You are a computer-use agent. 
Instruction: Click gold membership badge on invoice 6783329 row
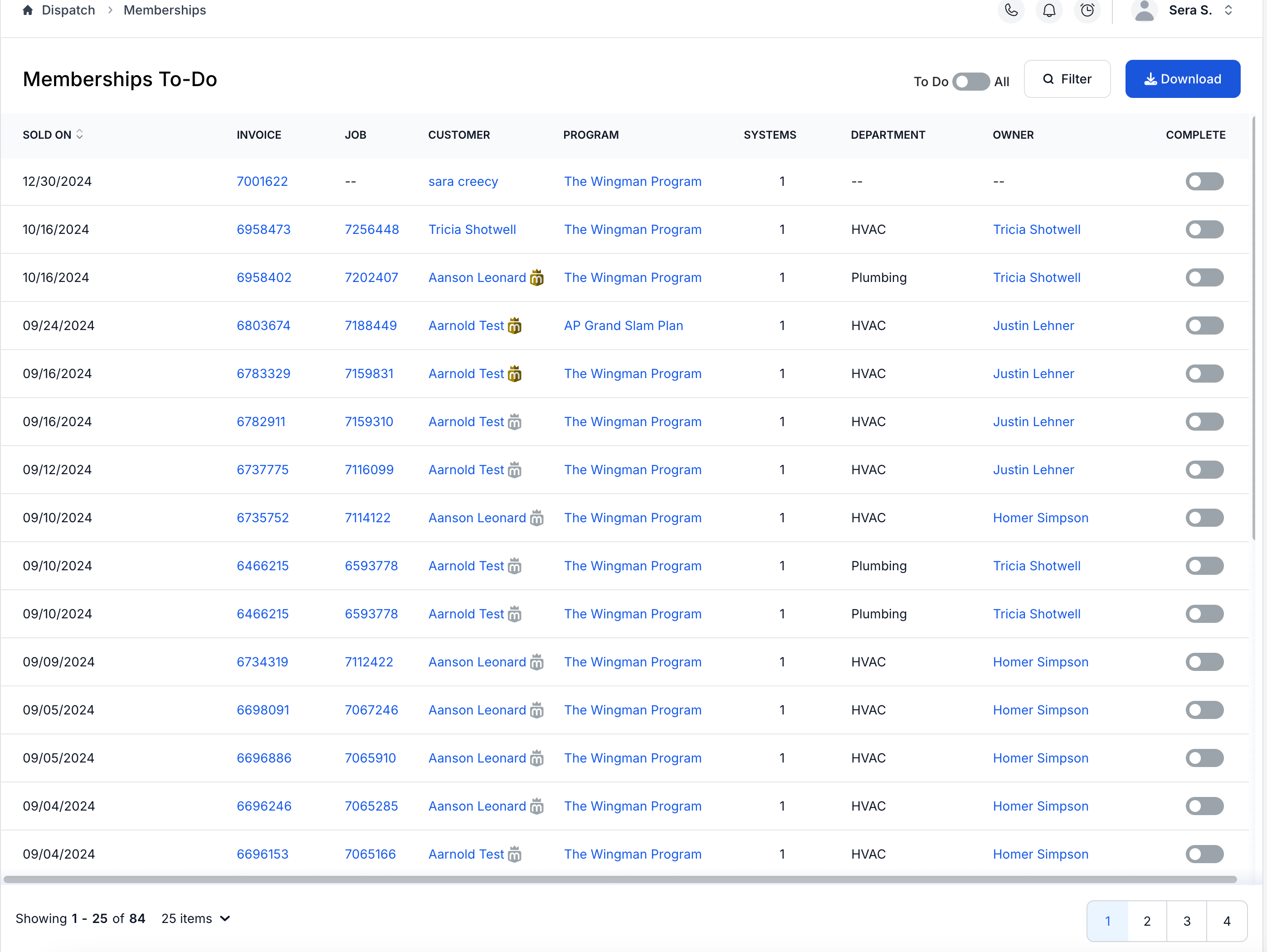pyautogui.click(x=514, y=374)
